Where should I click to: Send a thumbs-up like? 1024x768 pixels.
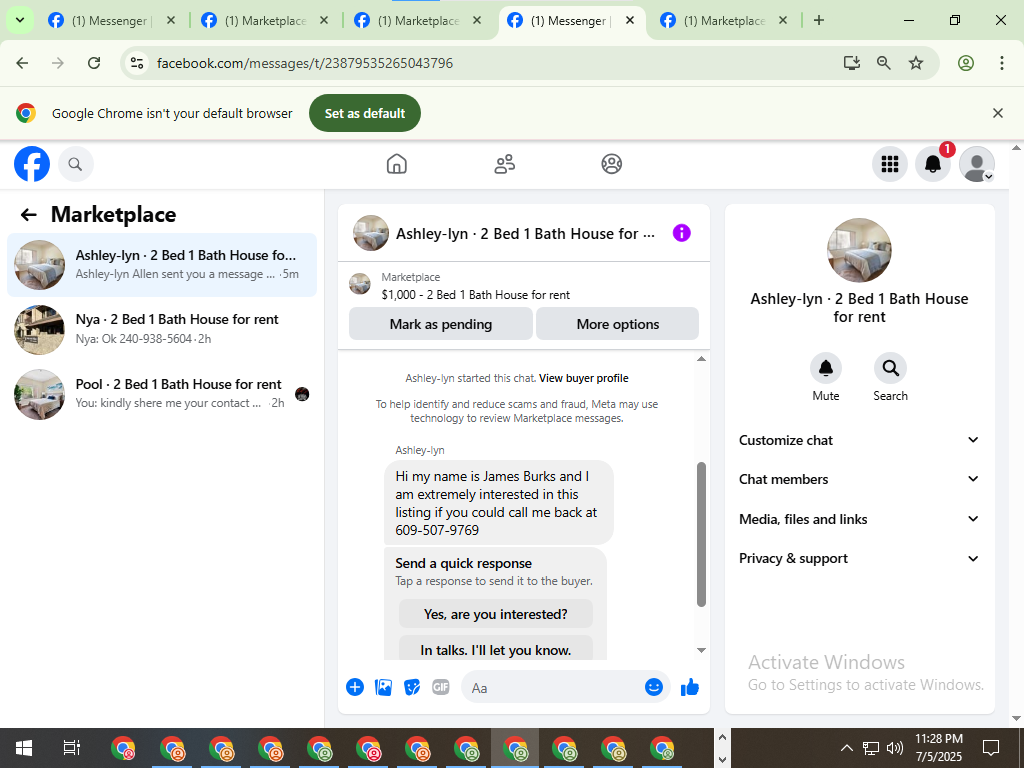[x=690, y=687]
